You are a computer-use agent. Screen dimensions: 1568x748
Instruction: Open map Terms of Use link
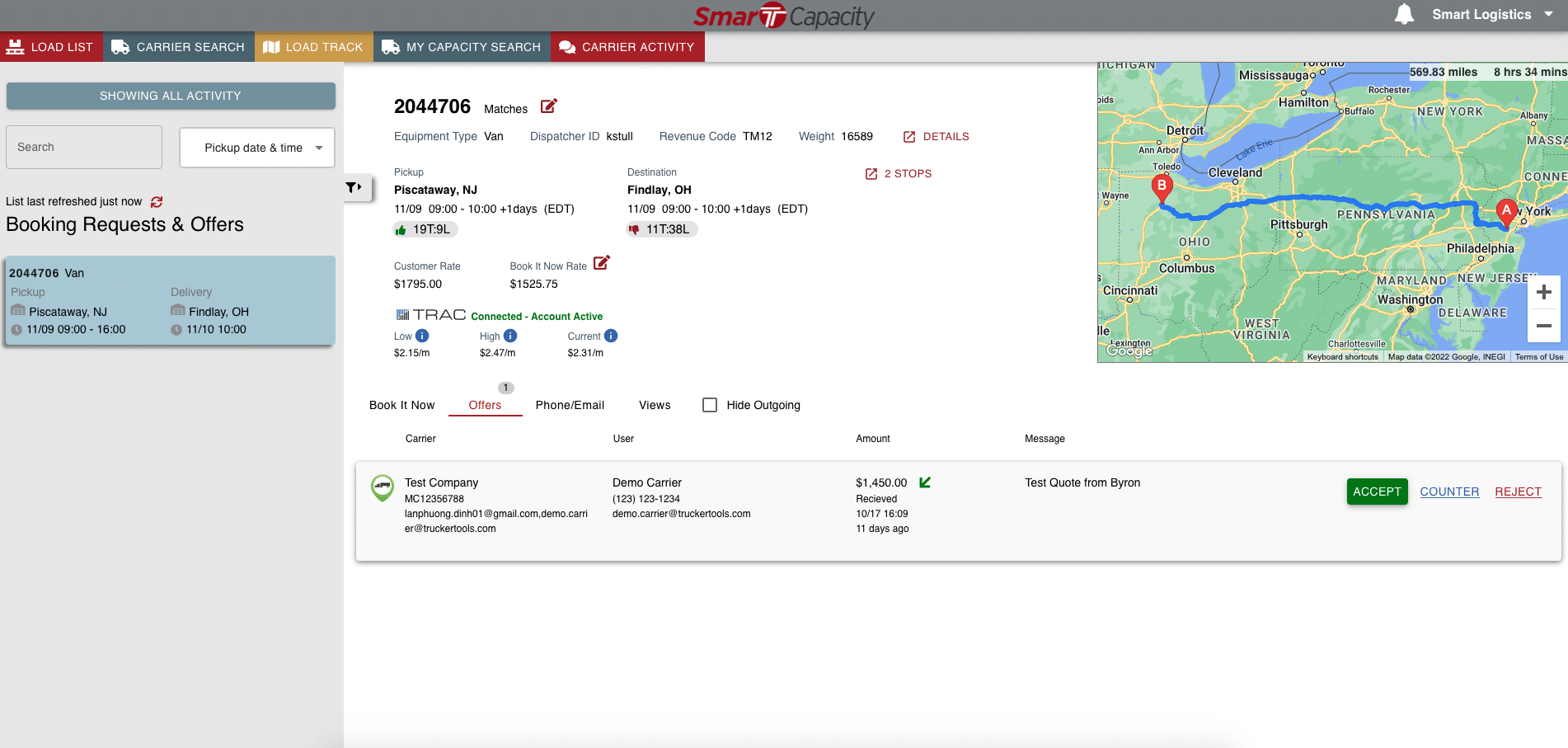tap(1538, 357)
